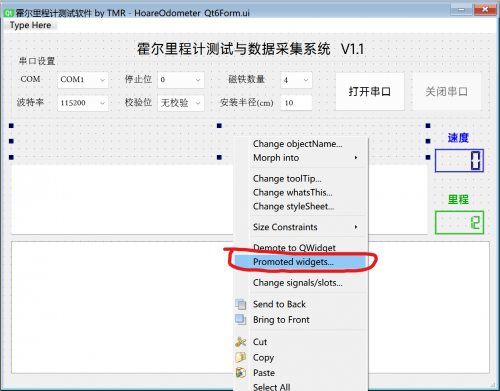
Task: Choose Change signals/slots... entry
Action: [301, 283]
